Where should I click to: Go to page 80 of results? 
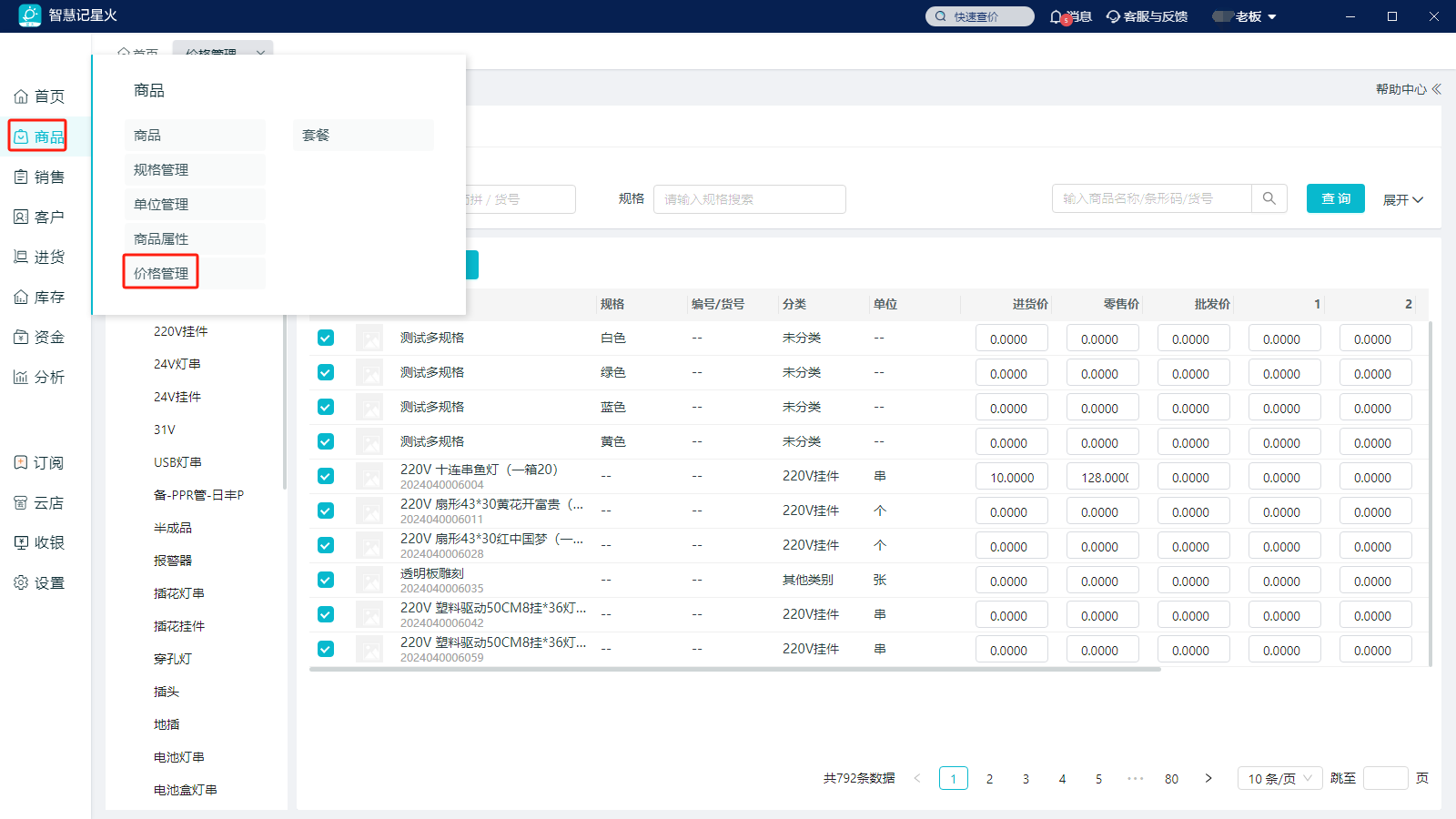tap(1171, 778)
